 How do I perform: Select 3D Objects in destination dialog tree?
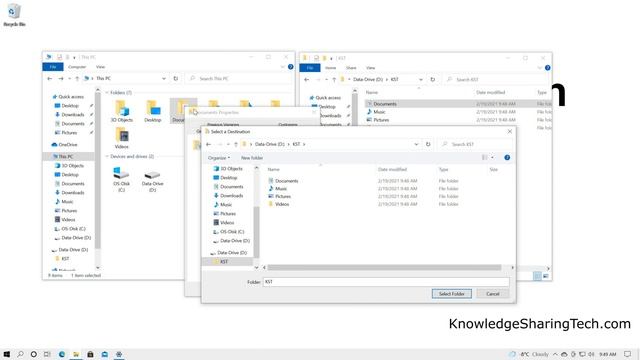(228, 169)
